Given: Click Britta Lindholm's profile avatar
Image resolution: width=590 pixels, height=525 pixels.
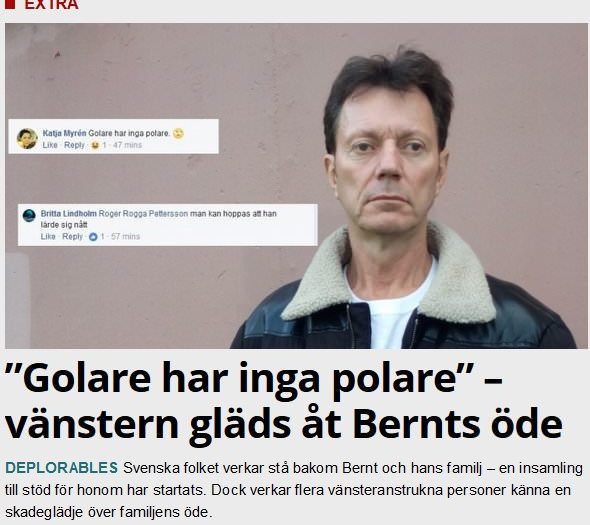Looking at the screenshot, I should (29, 216).
